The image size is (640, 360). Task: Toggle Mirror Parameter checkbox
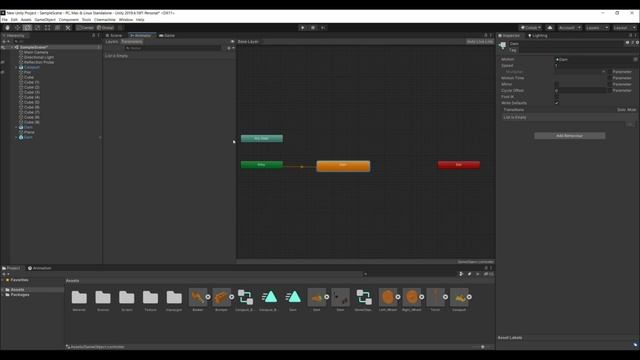610,84
